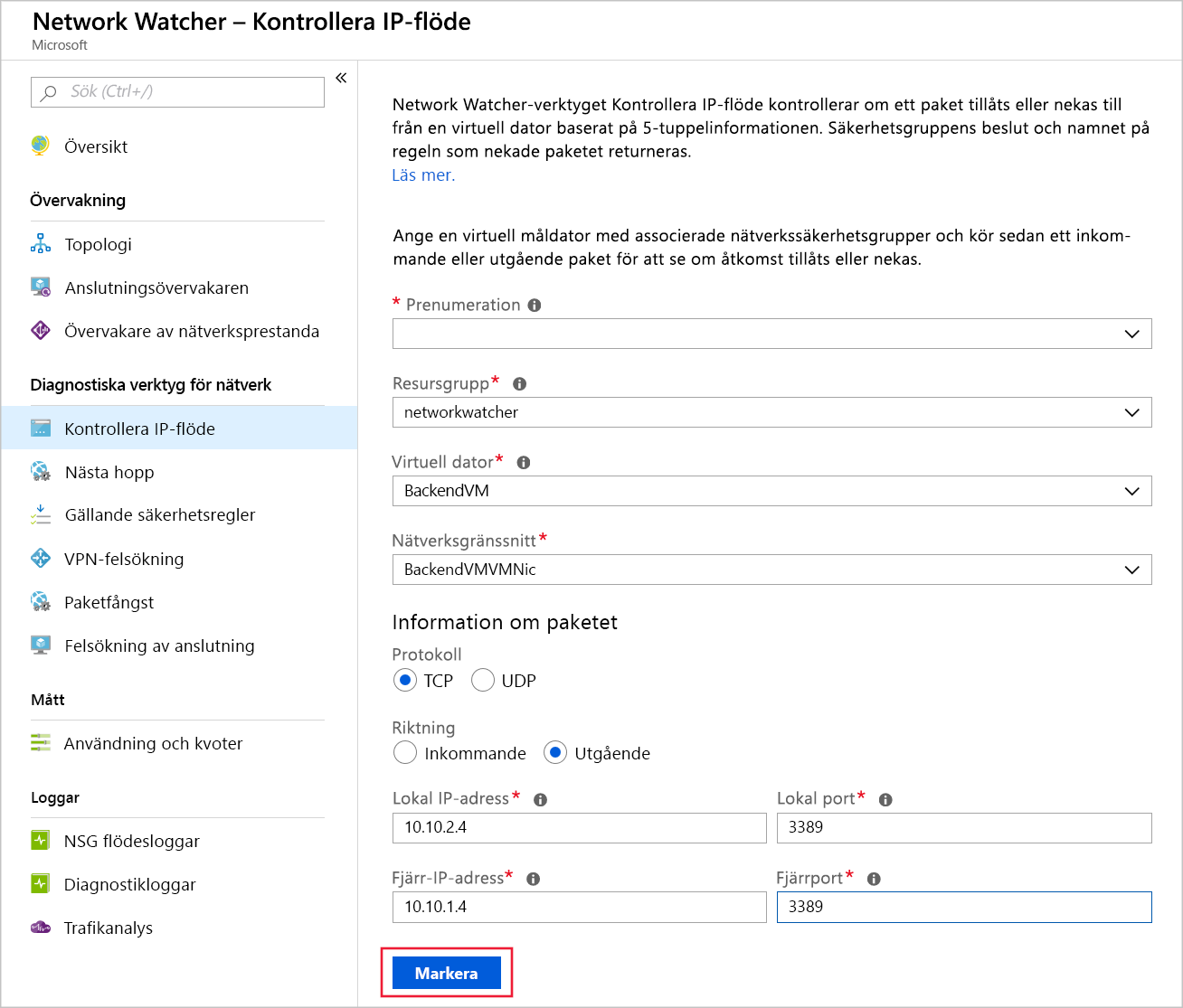
Task: Collapse the sidebar with the double chevron
Action: [341, 78]
